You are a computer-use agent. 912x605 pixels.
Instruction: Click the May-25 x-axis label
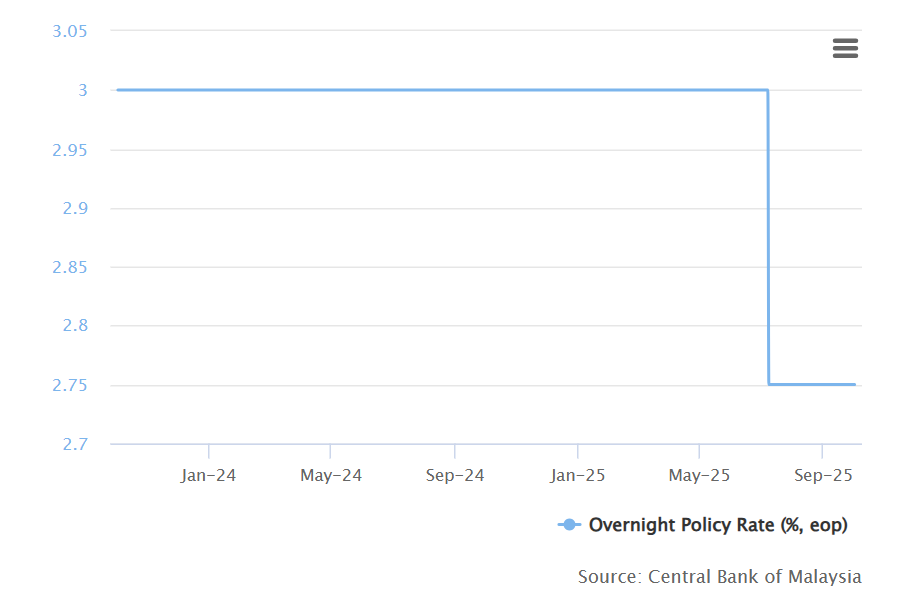coord(699,476)
